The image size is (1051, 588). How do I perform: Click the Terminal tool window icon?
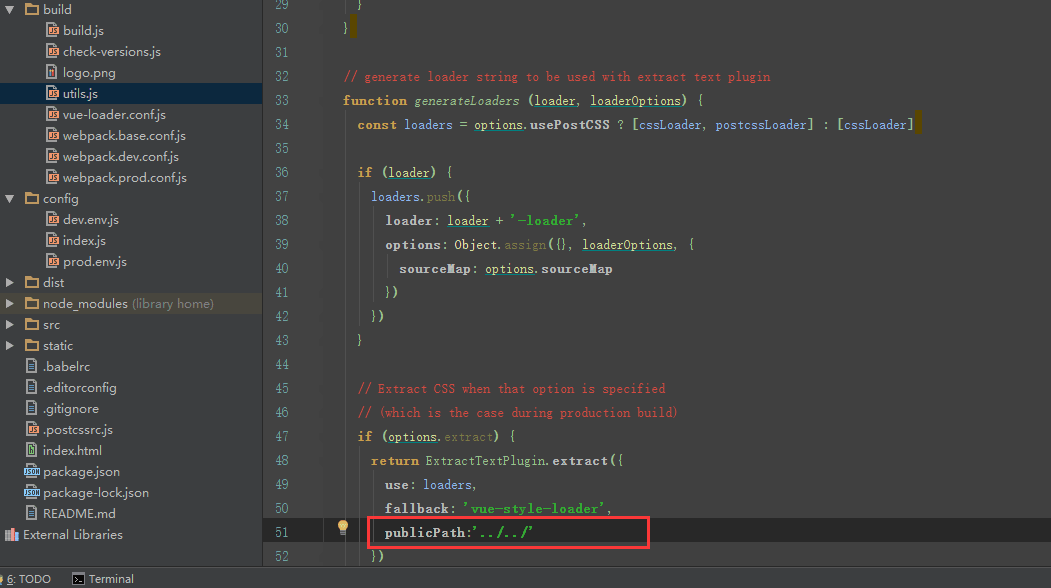78,579
